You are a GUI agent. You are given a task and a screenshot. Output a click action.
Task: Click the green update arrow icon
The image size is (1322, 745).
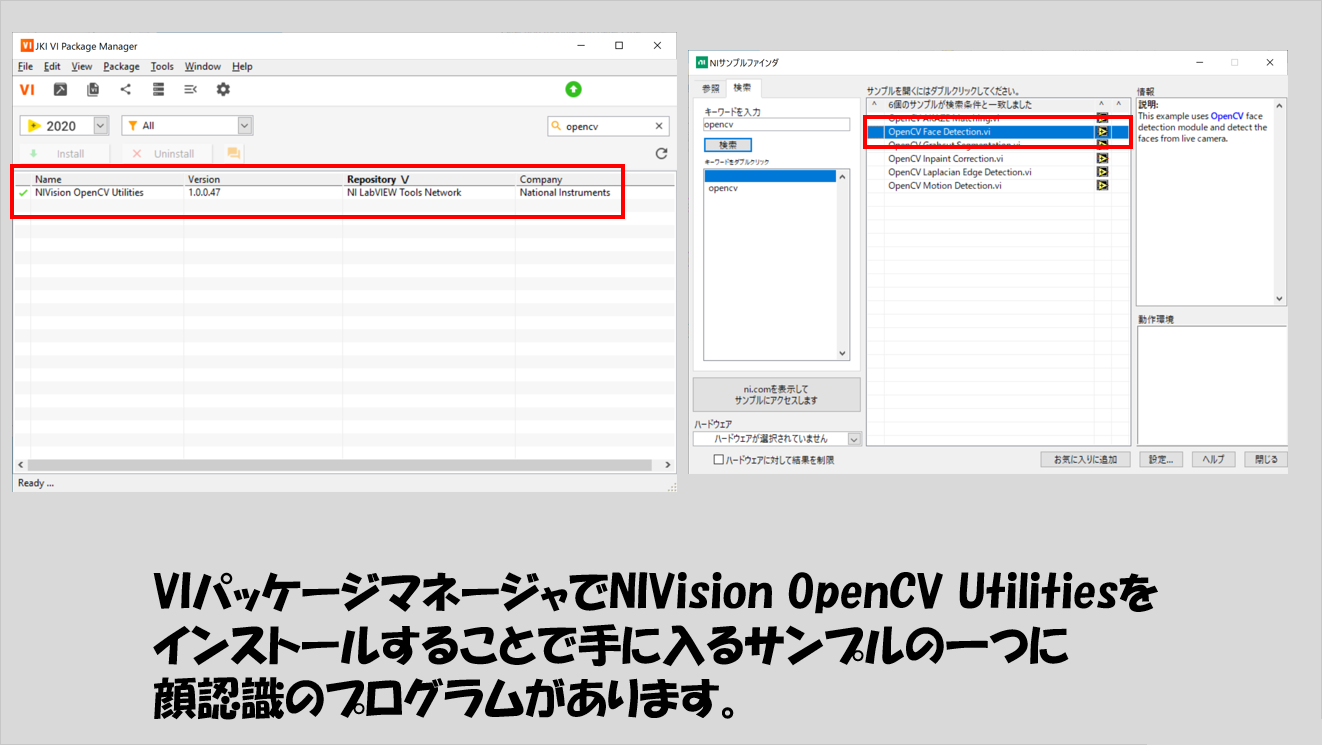coord(573,89)
